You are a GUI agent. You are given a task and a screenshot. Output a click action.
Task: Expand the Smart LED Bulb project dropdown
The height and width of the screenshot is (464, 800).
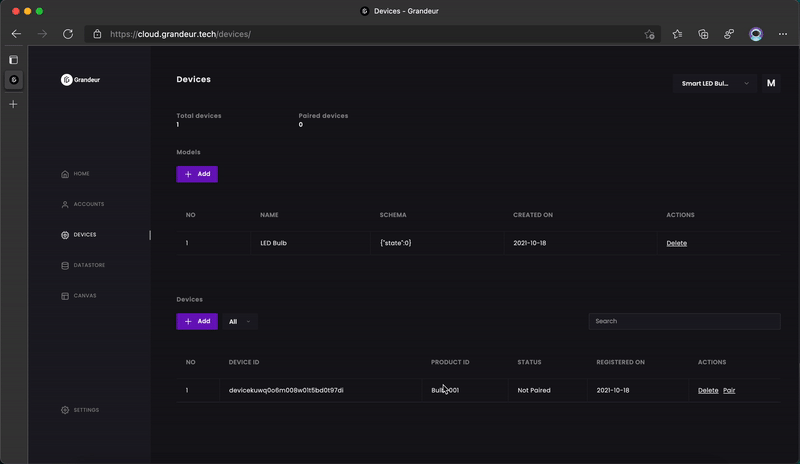pyautogui.click(x=715, y=84)
